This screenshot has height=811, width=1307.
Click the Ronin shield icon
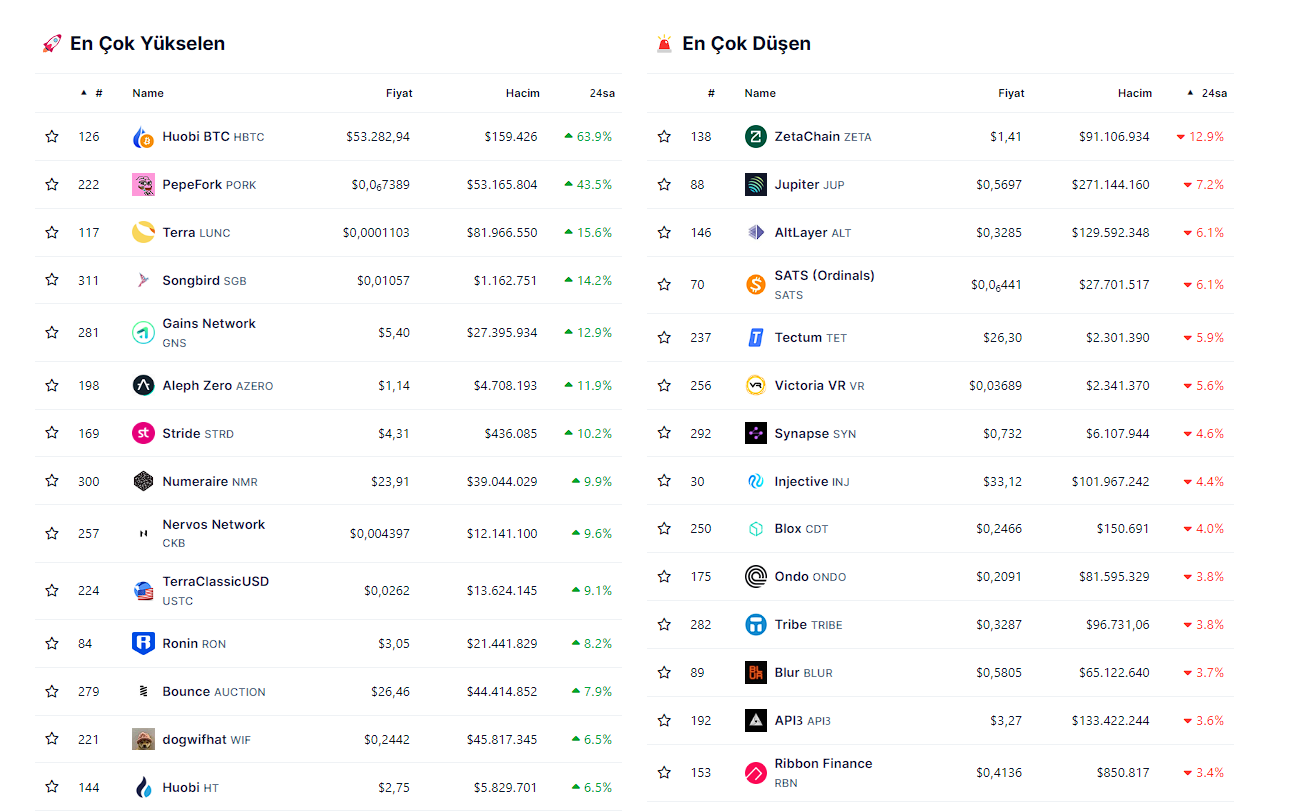point(143,643)
